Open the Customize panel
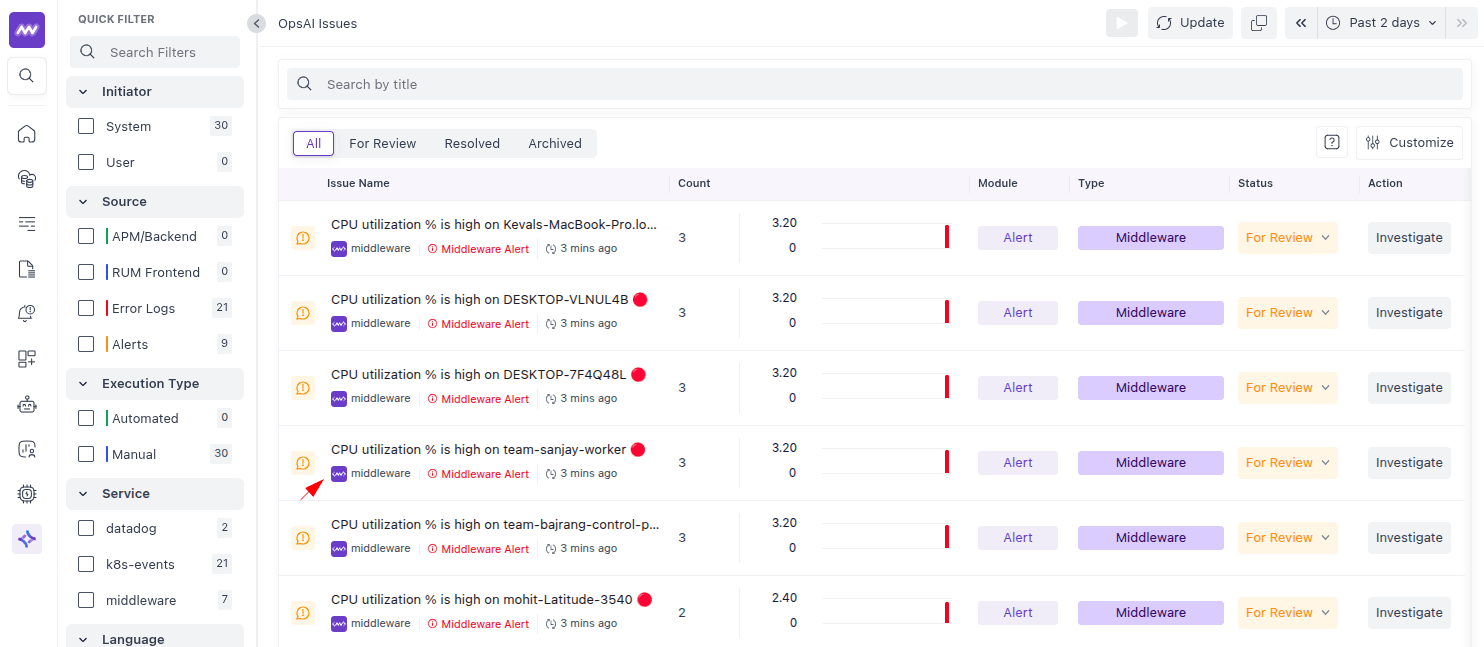The image size is (1484, 647). (x=1409, y=142)
